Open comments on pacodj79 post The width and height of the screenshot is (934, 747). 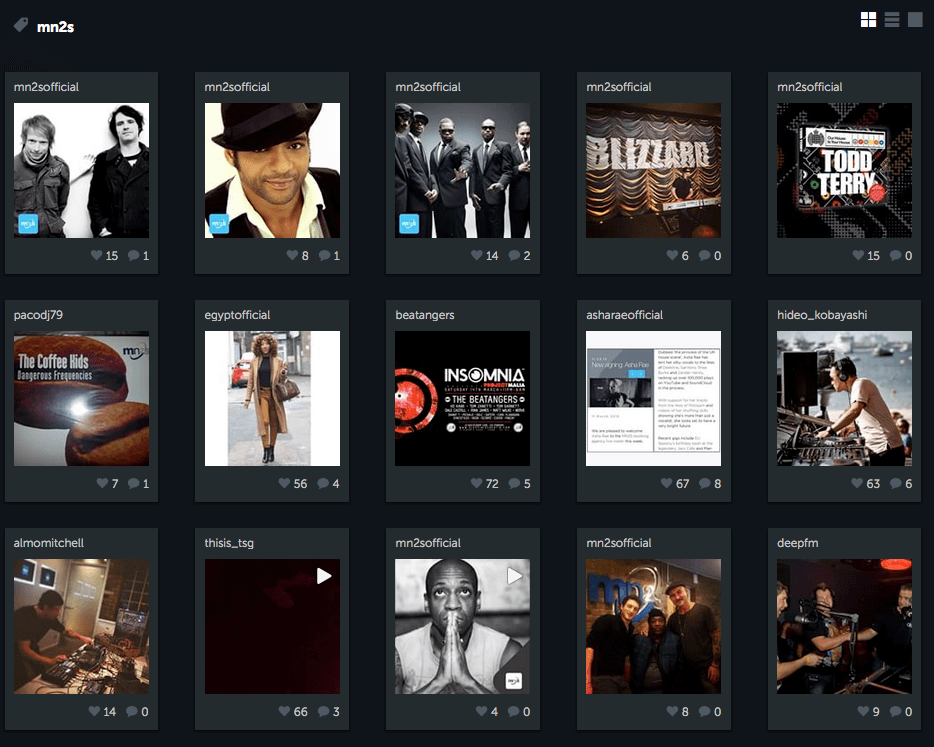coord(133,484)
